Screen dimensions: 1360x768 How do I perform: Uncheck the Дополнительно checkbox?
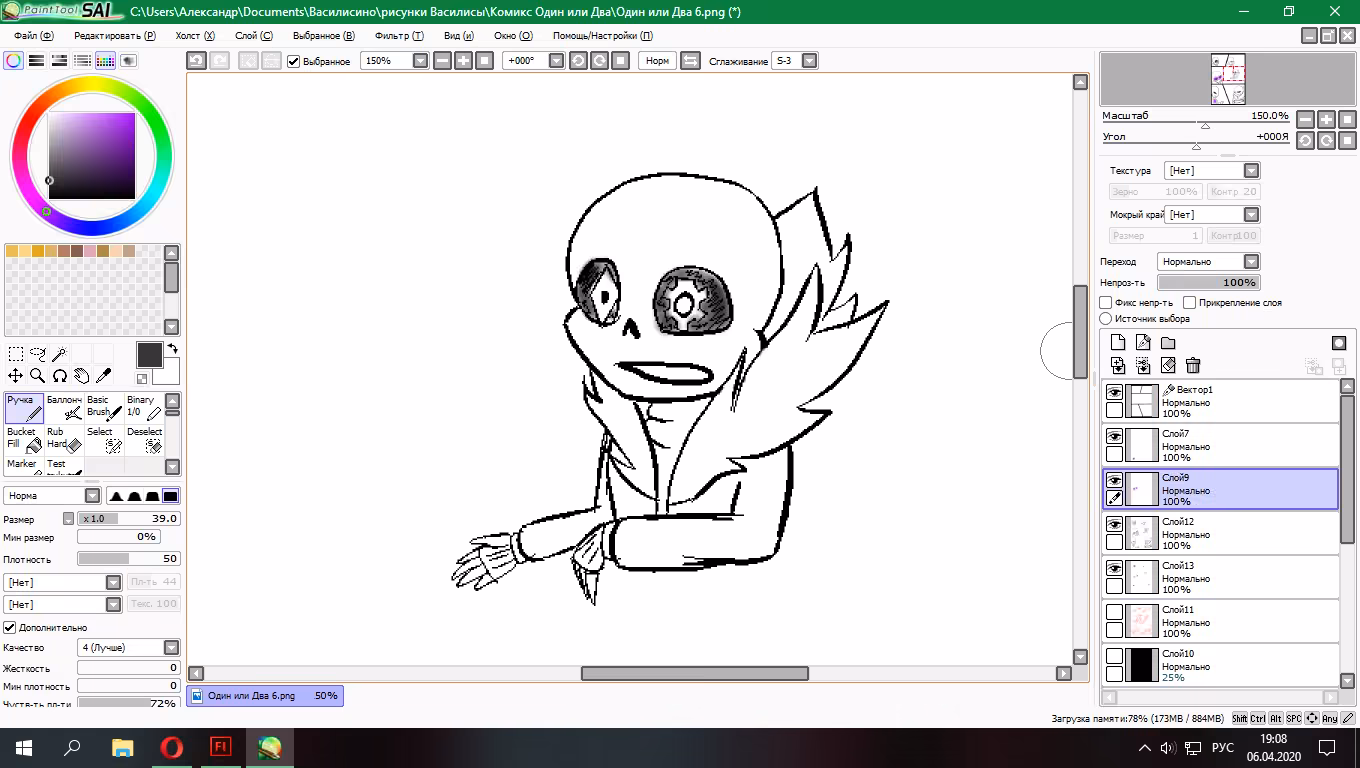[x=10, y=627]
